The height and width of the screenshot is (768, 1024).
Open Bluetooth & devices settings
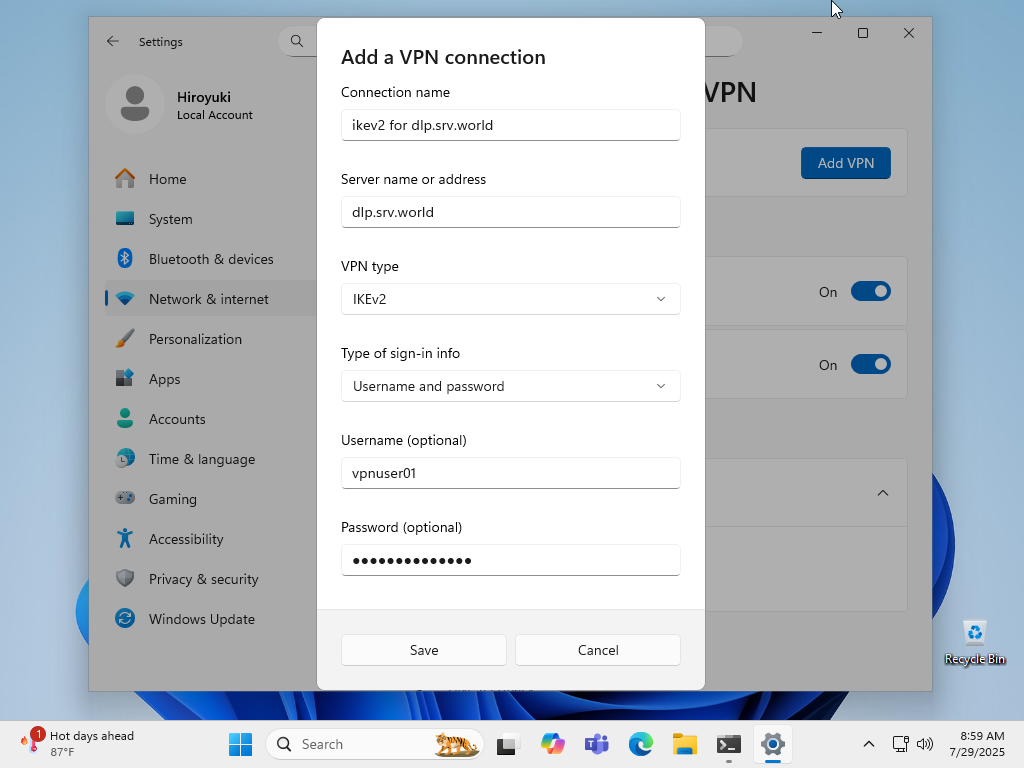tap(211, 259)
